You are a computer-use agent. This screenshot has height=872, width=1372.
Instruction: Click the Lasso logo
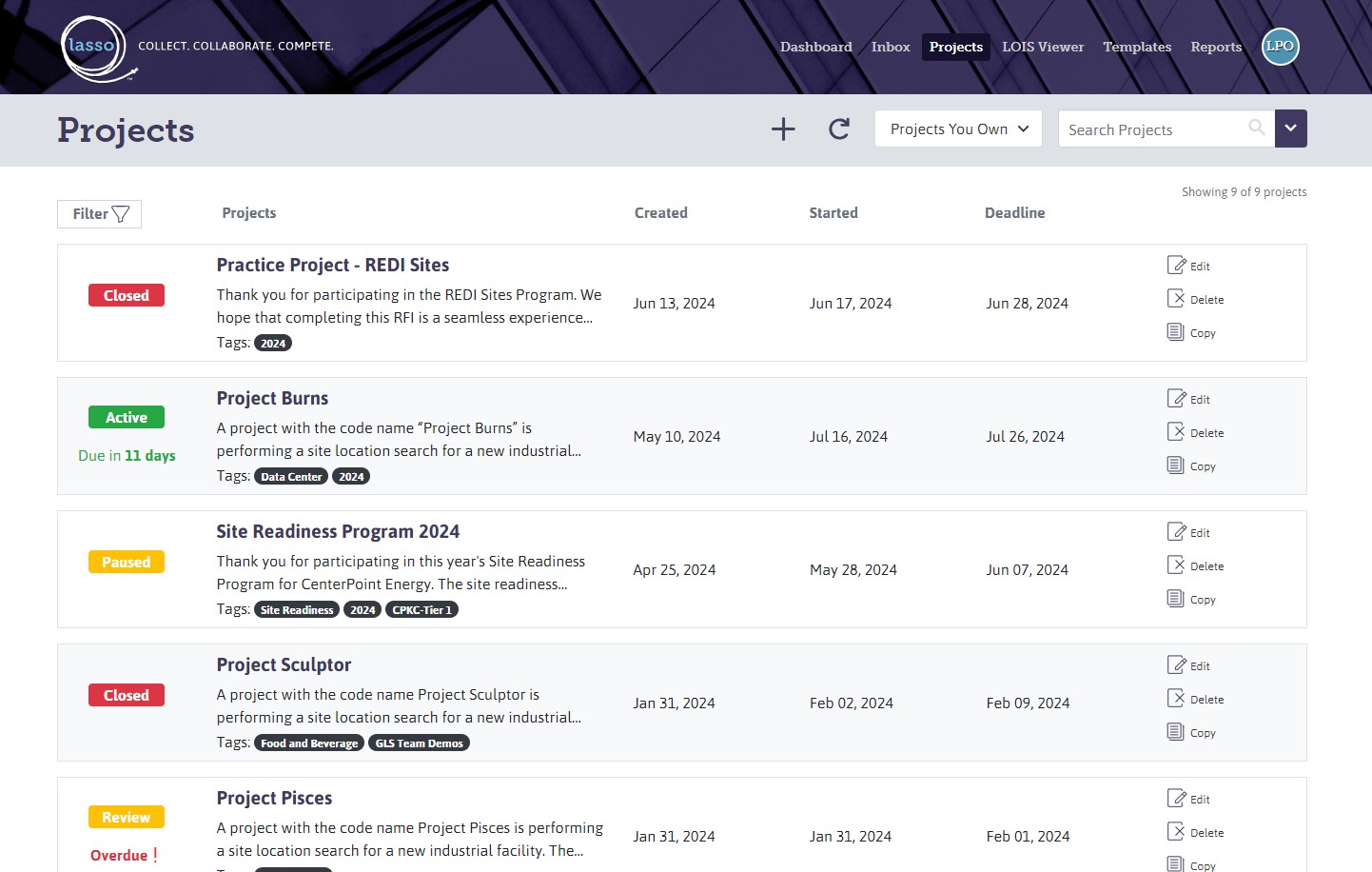95,46
